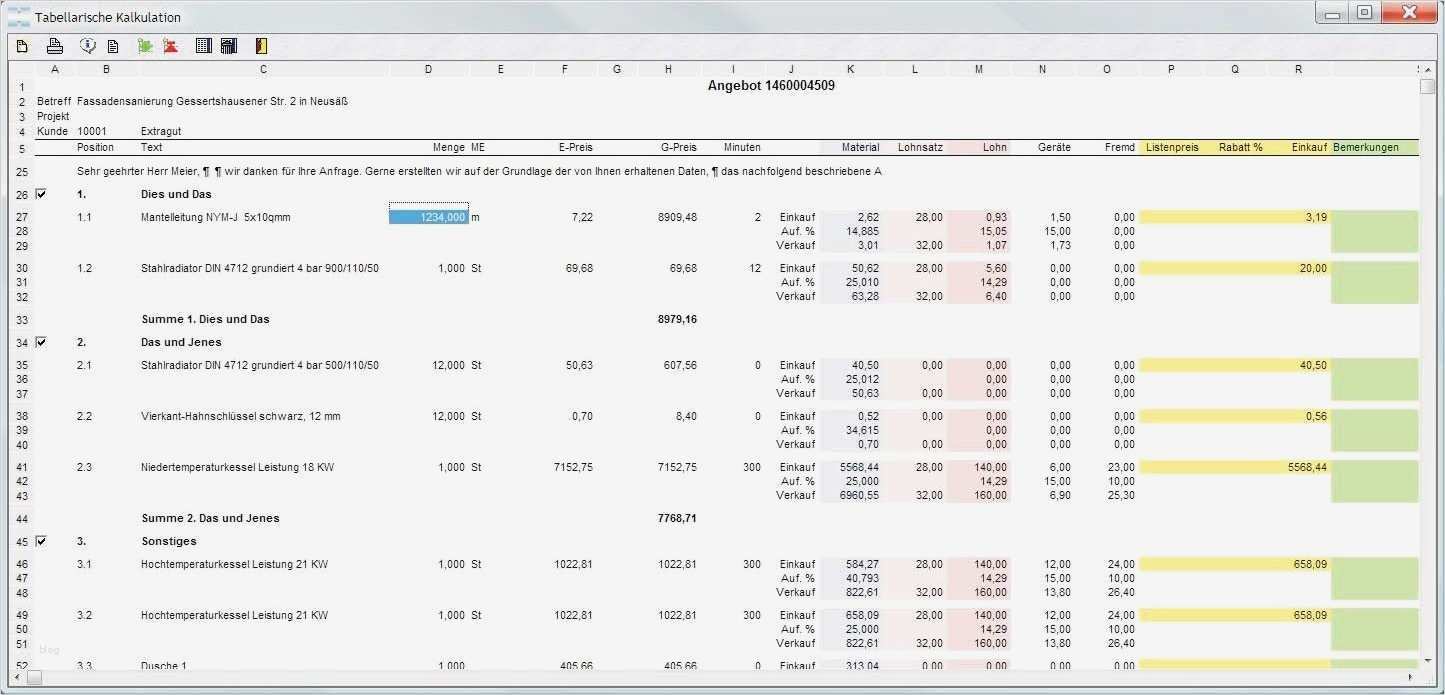Click vertical scrollbar down arrow
The height and width of the screenshot is (695, 1445).
[1427, 660]
